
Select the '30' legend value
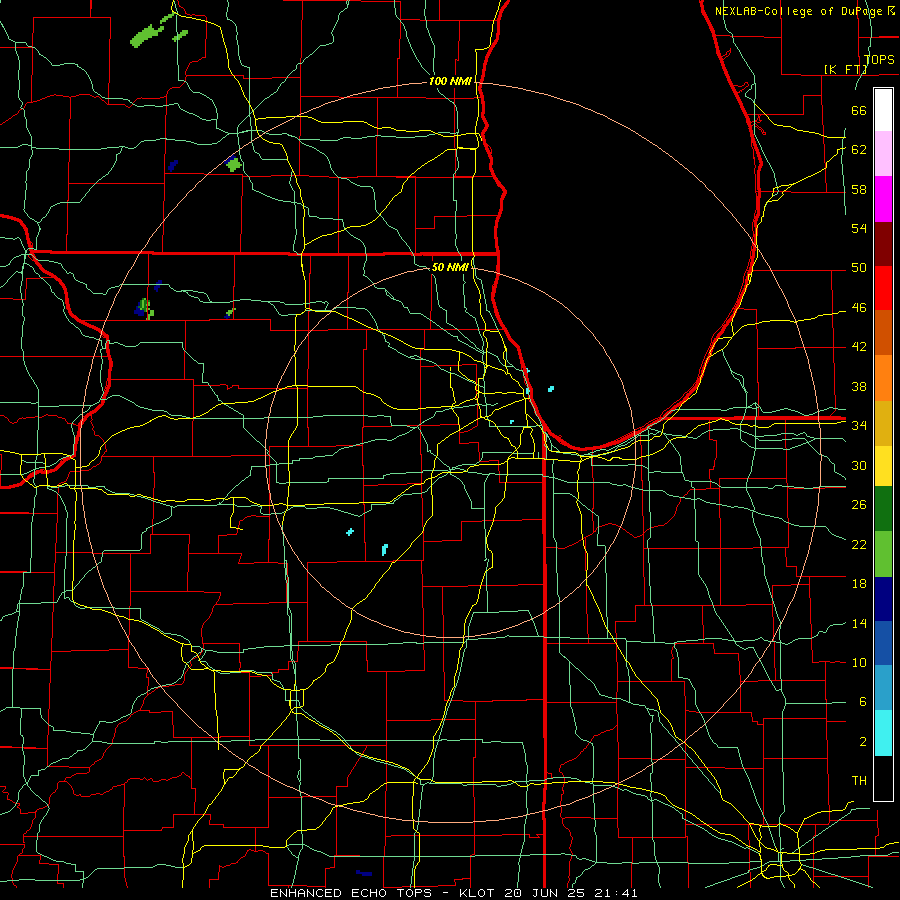(859, 465)
